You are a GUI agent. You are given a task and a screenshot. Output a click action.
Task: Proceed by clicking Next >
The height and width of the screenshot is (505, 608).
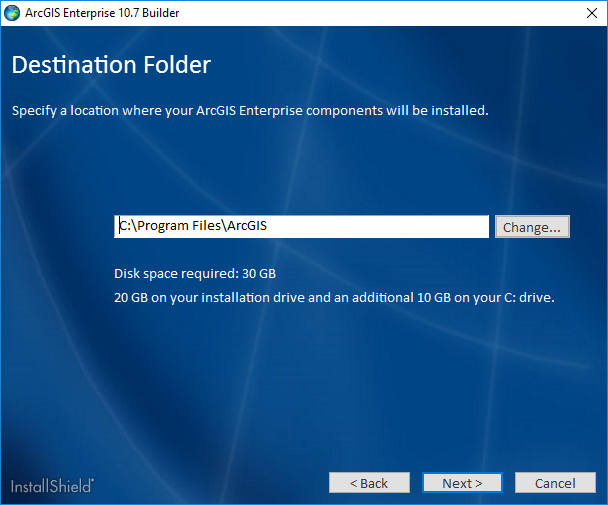[462, 483]
